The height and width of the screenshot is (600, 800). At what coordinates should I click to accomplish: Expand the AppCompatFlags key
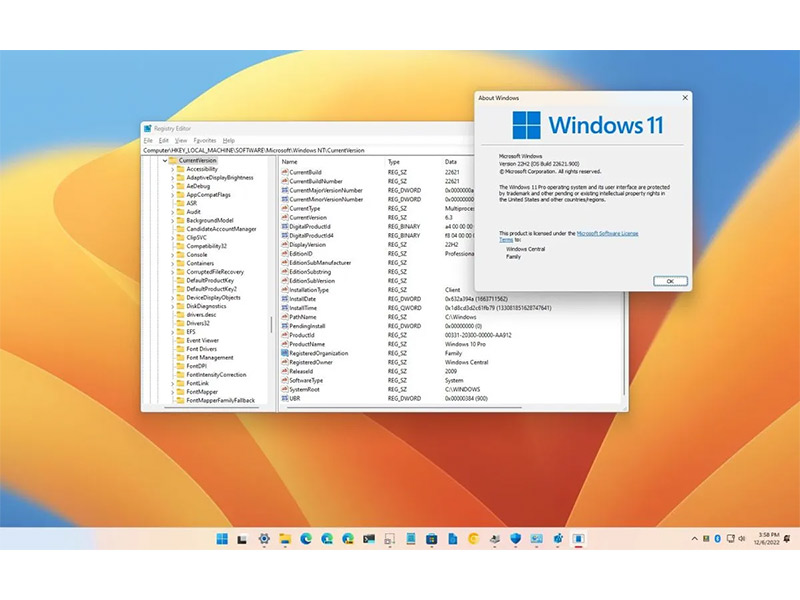[x=172, y=195]
